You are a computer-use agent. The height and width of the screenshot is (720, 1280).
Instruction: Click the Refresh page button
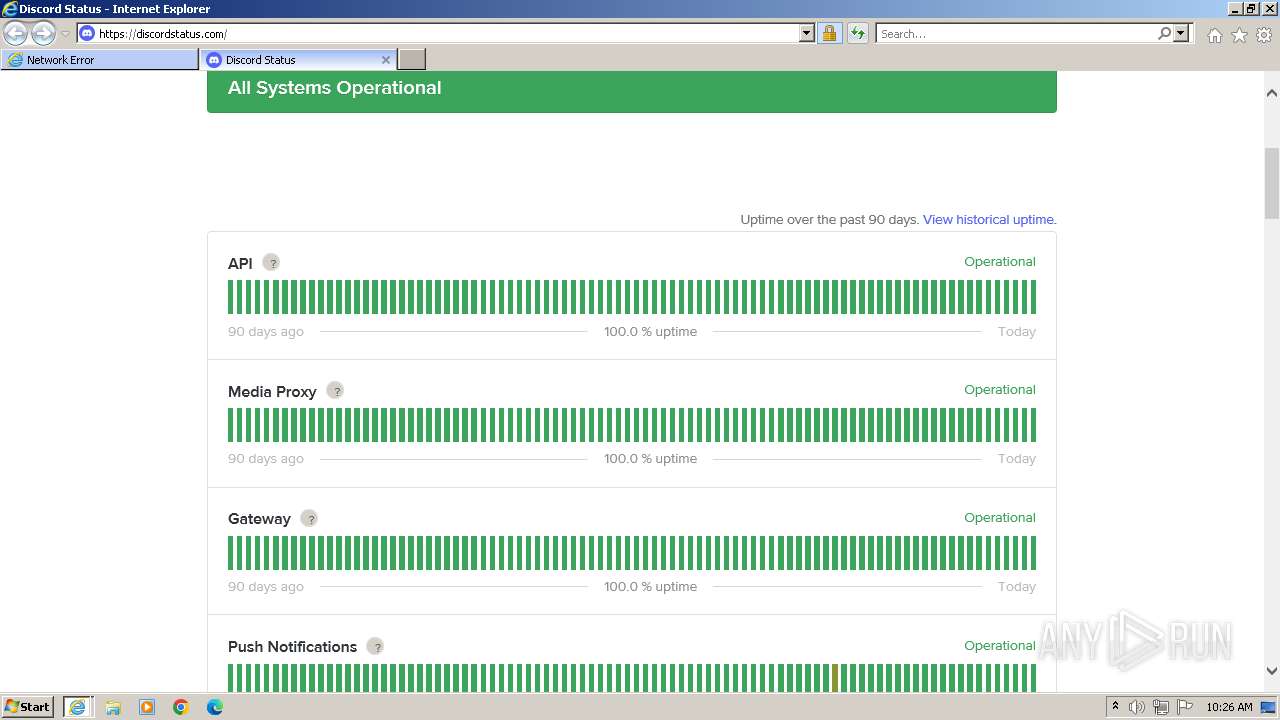click(858, 33)
